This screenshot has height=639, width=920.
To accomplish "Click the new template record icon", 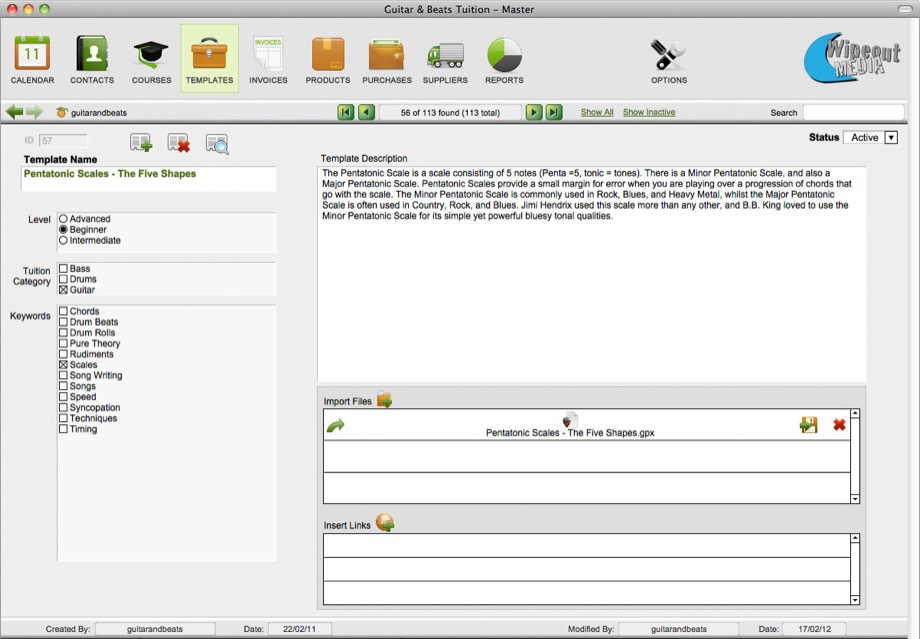I will coord(140,144).
